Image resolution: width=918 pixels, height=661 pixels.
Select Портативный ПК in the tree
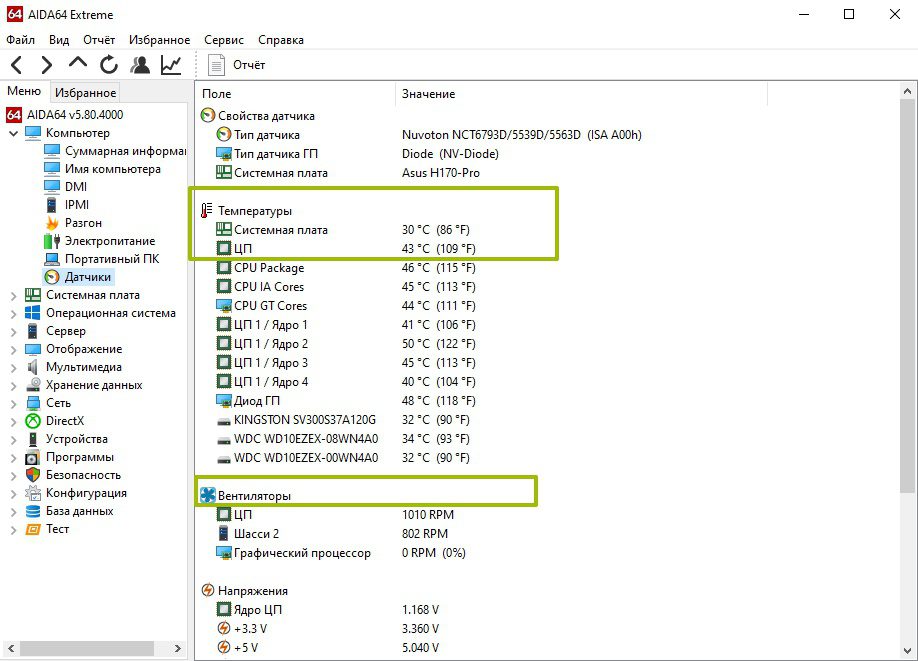pyautogui.click(x=112, y=259)
